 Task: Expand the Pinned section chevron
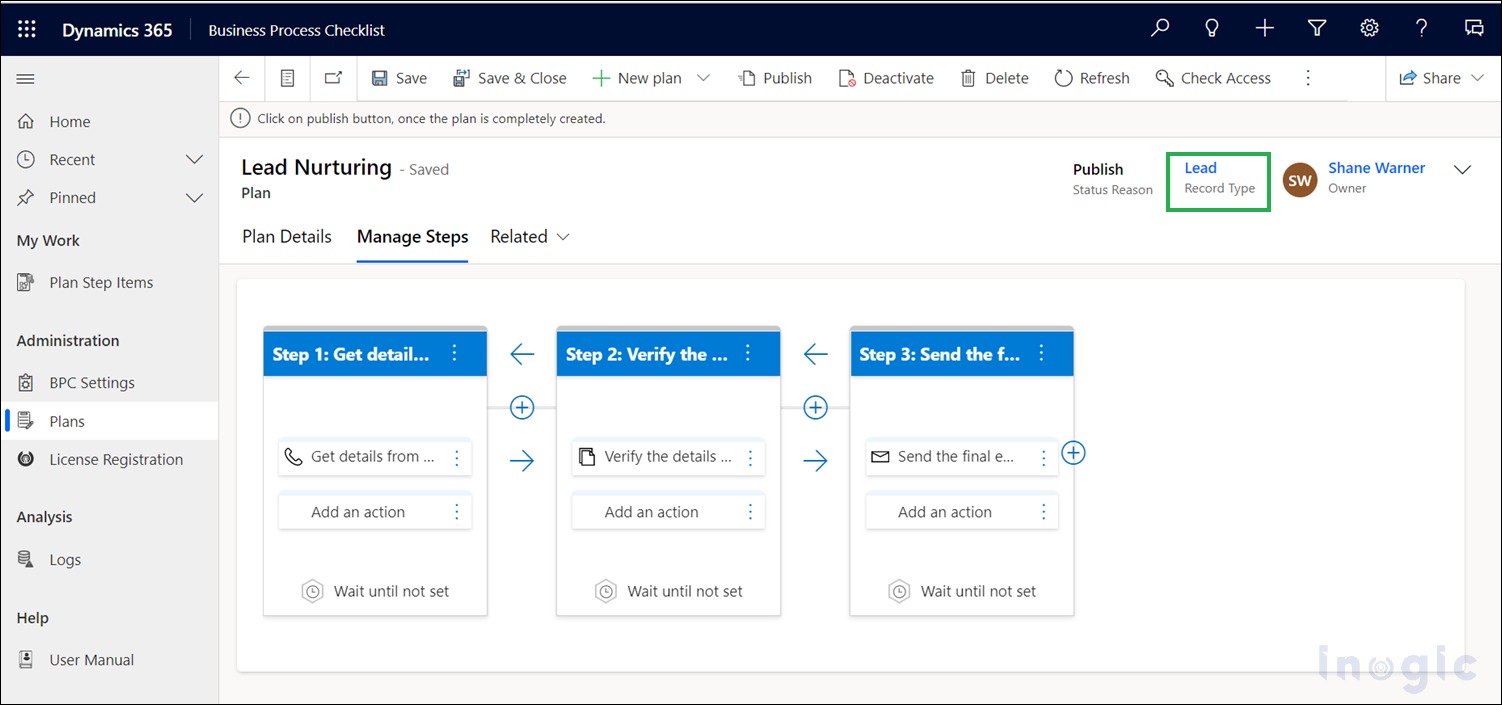pyautogui.click(x=195, y=198)
